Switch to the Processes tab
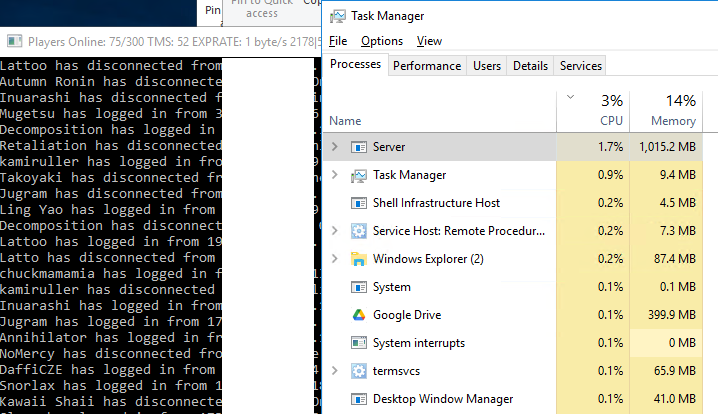Viewport: 718px width, 414px height. pyautogui.click(x=355, y=64)
